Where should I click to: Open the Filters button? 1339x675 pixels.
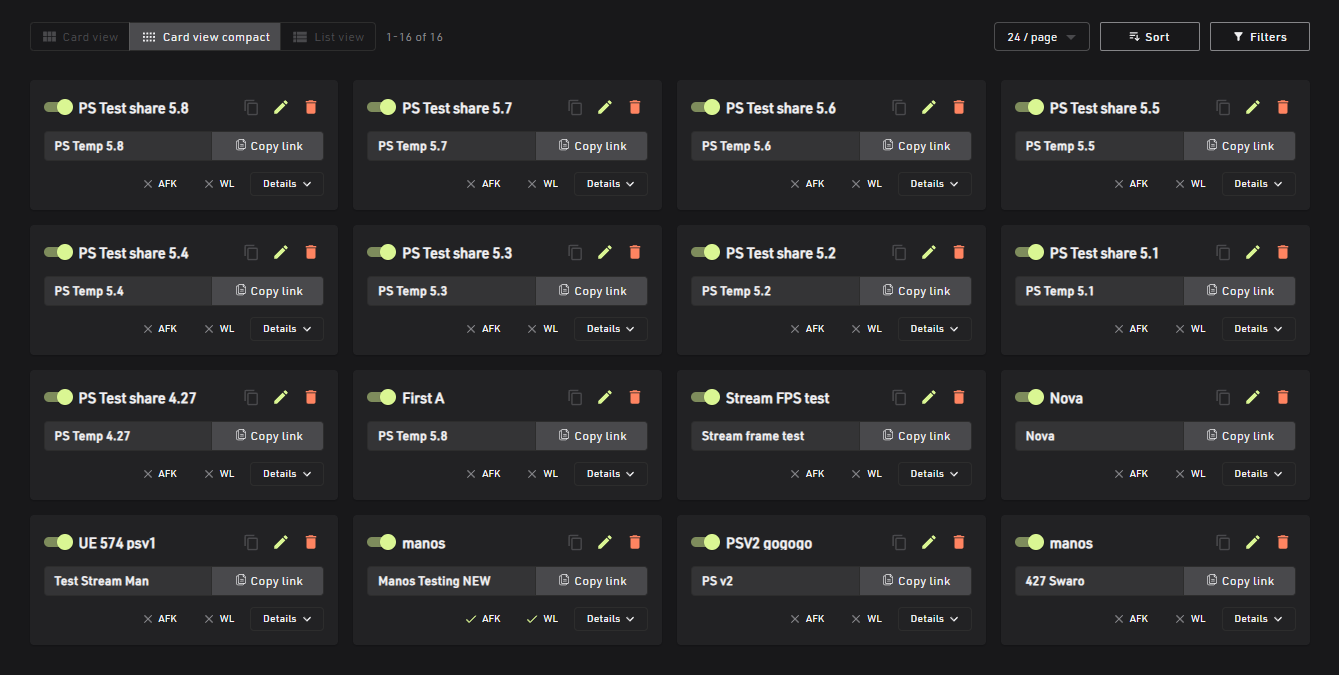click(x=1260, y=37)
